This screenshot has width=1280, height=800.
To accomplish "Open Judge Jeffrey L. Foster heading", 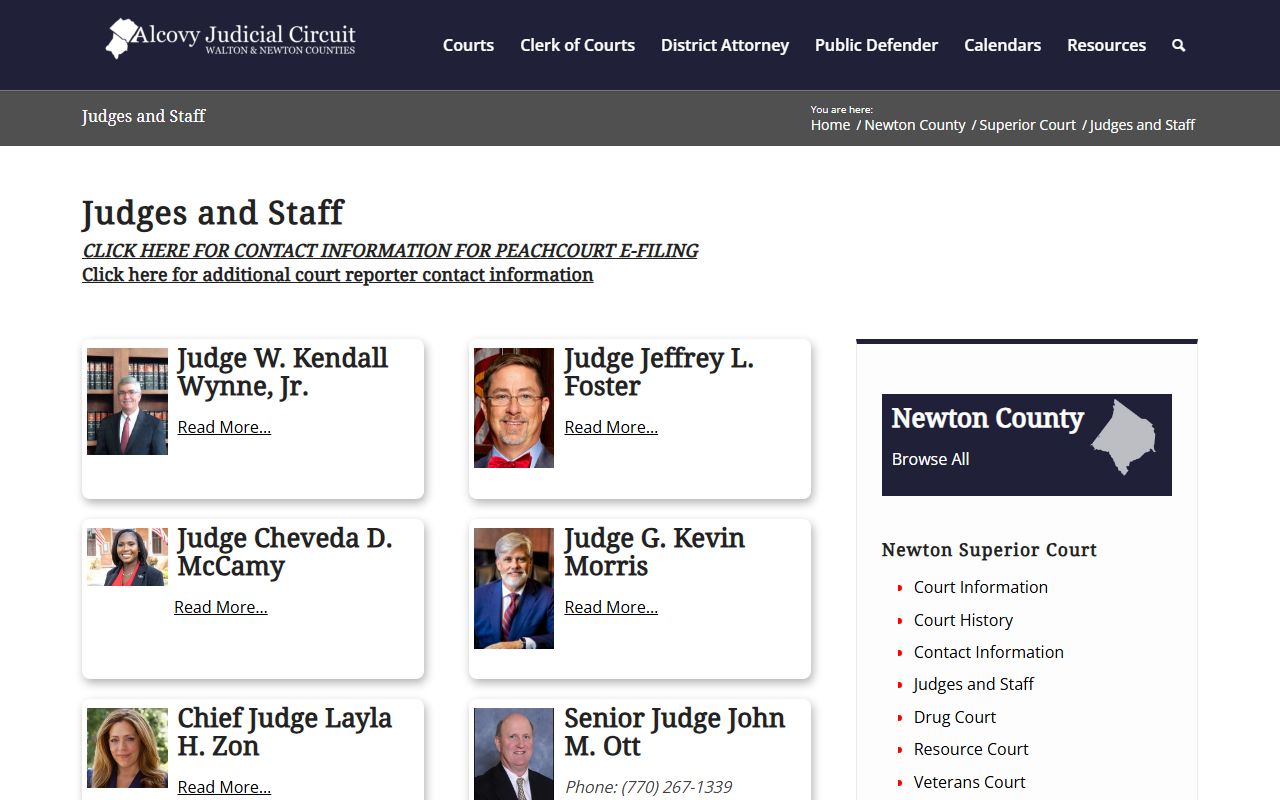I will coord(659,372).
